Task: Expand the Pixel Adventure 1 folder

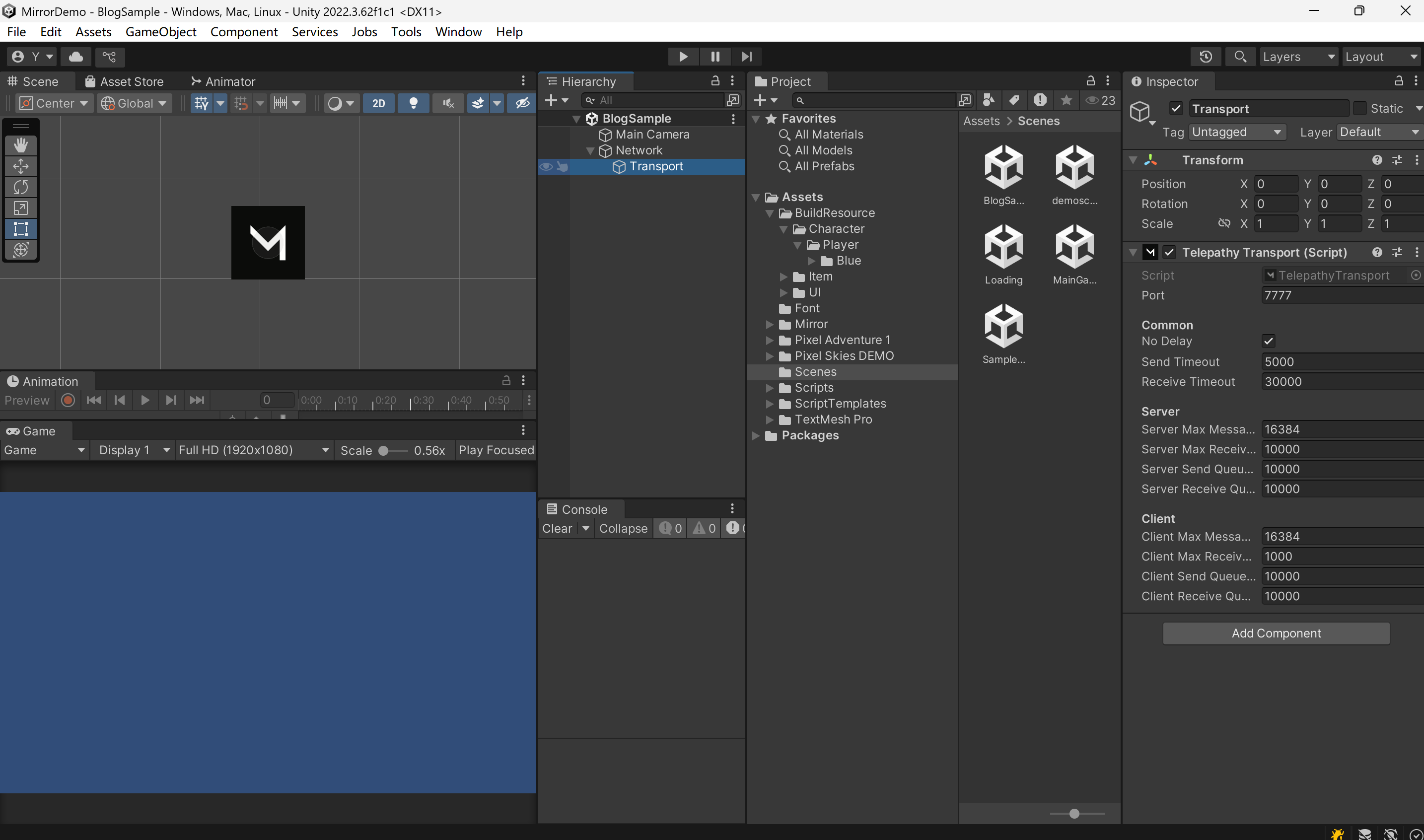Action: pyautogui.click(x=769, y=340)
